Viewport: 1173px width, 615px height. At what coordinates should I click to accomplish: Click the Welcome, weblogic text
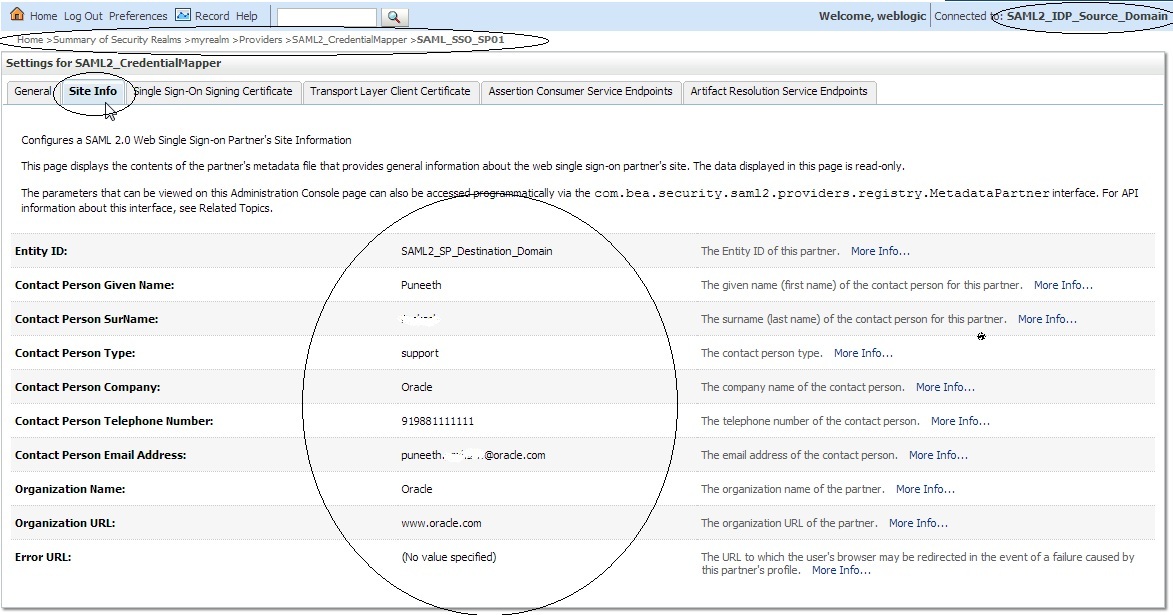872,16
